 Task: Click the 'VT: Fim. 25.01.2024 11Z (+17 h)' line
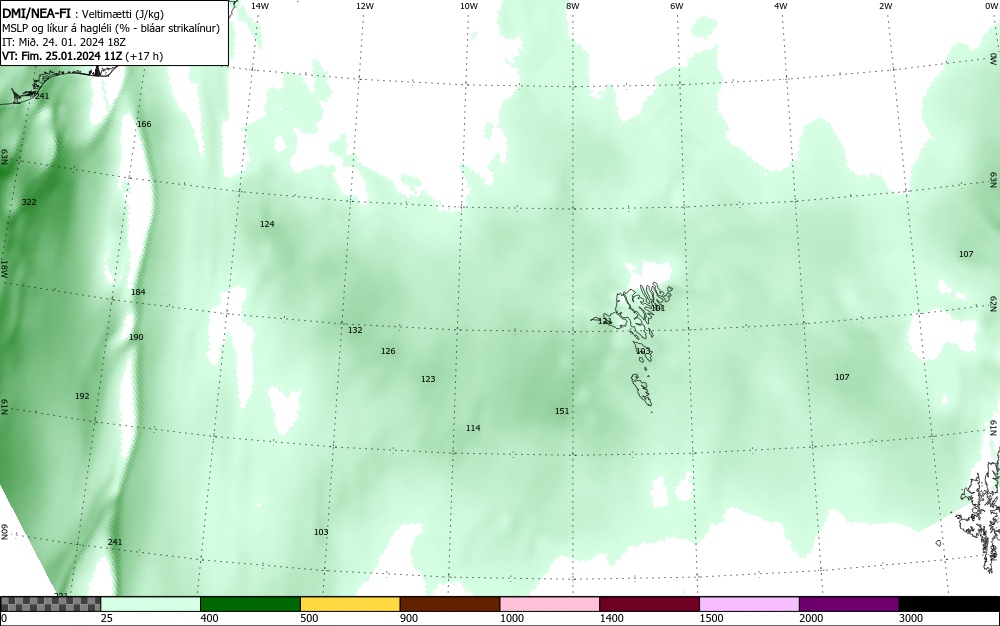point(82,56)
